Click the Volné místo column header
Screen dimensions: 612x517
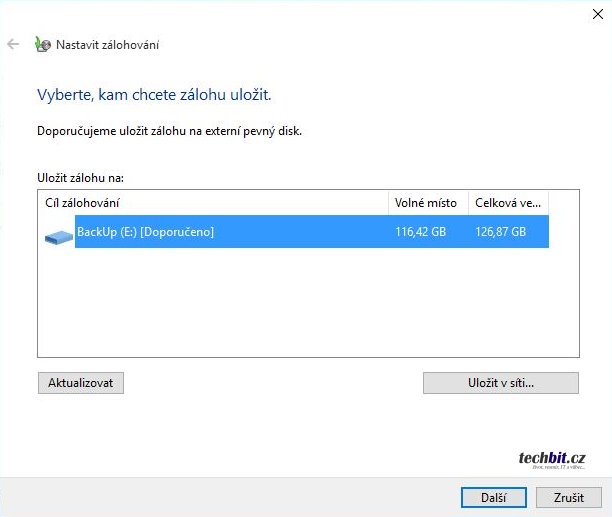pos(427,203)
